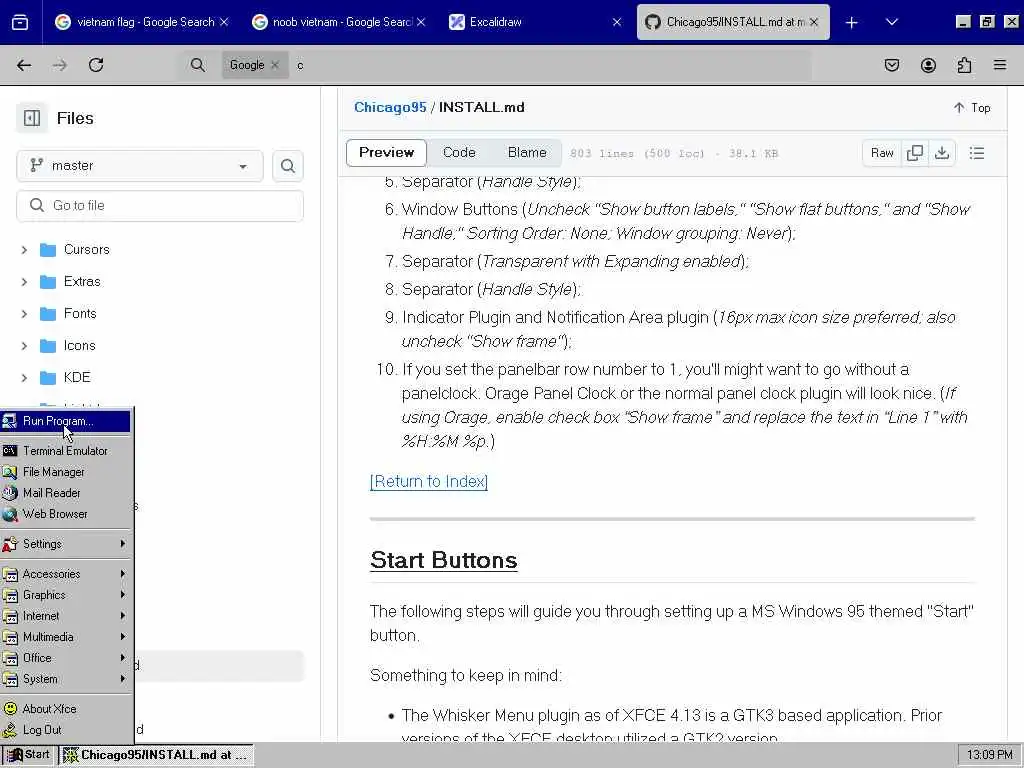Remove the Google search engine chip

pos(275,65)
